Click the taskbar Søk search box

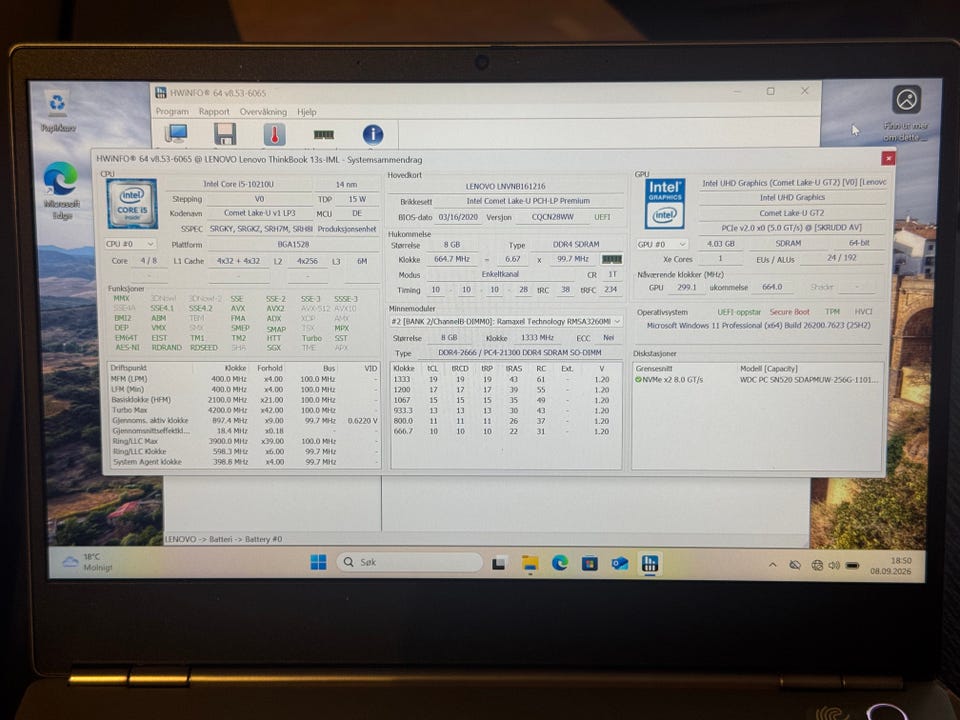(409, 562)
